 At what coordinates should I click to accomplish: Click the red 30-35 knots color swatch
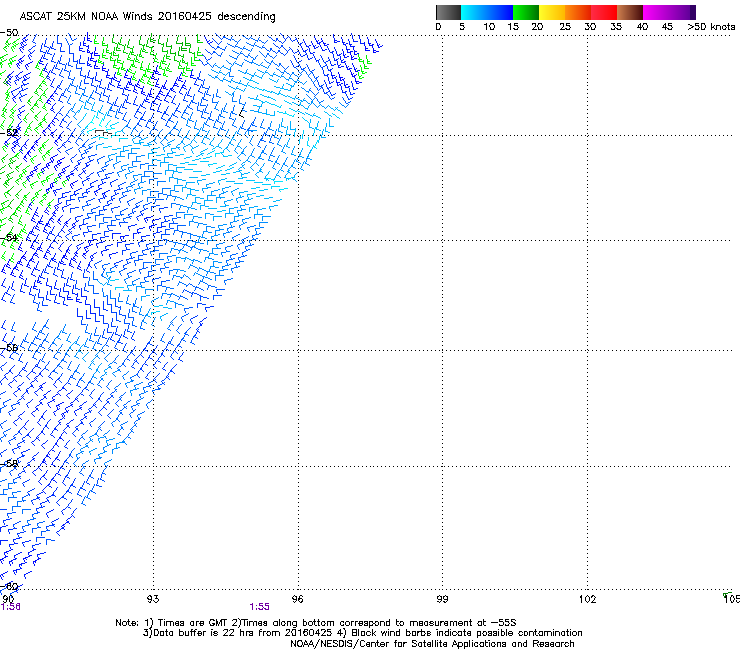604,12
